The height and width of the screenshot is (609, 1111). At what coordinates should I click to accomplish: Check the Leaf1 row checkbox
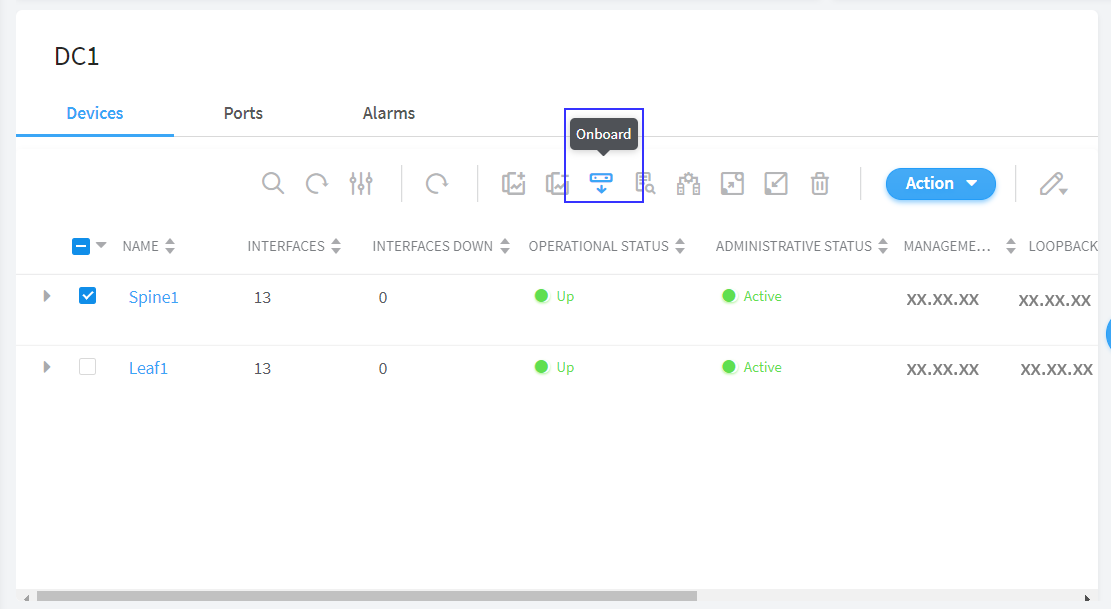(x=87, y=367)
